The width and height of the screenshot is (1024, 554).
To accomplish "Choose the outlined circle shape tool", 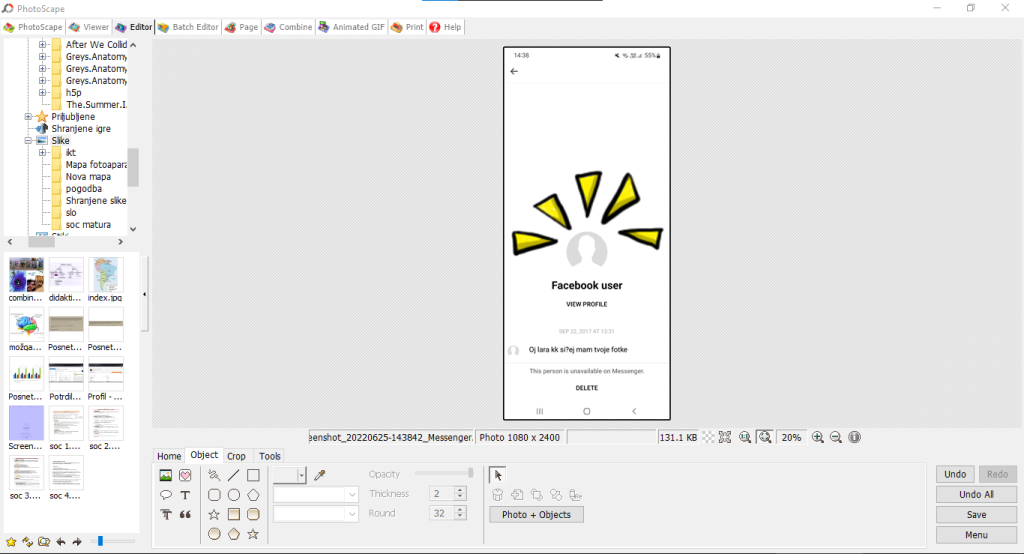I will click(x=233, y=495).
